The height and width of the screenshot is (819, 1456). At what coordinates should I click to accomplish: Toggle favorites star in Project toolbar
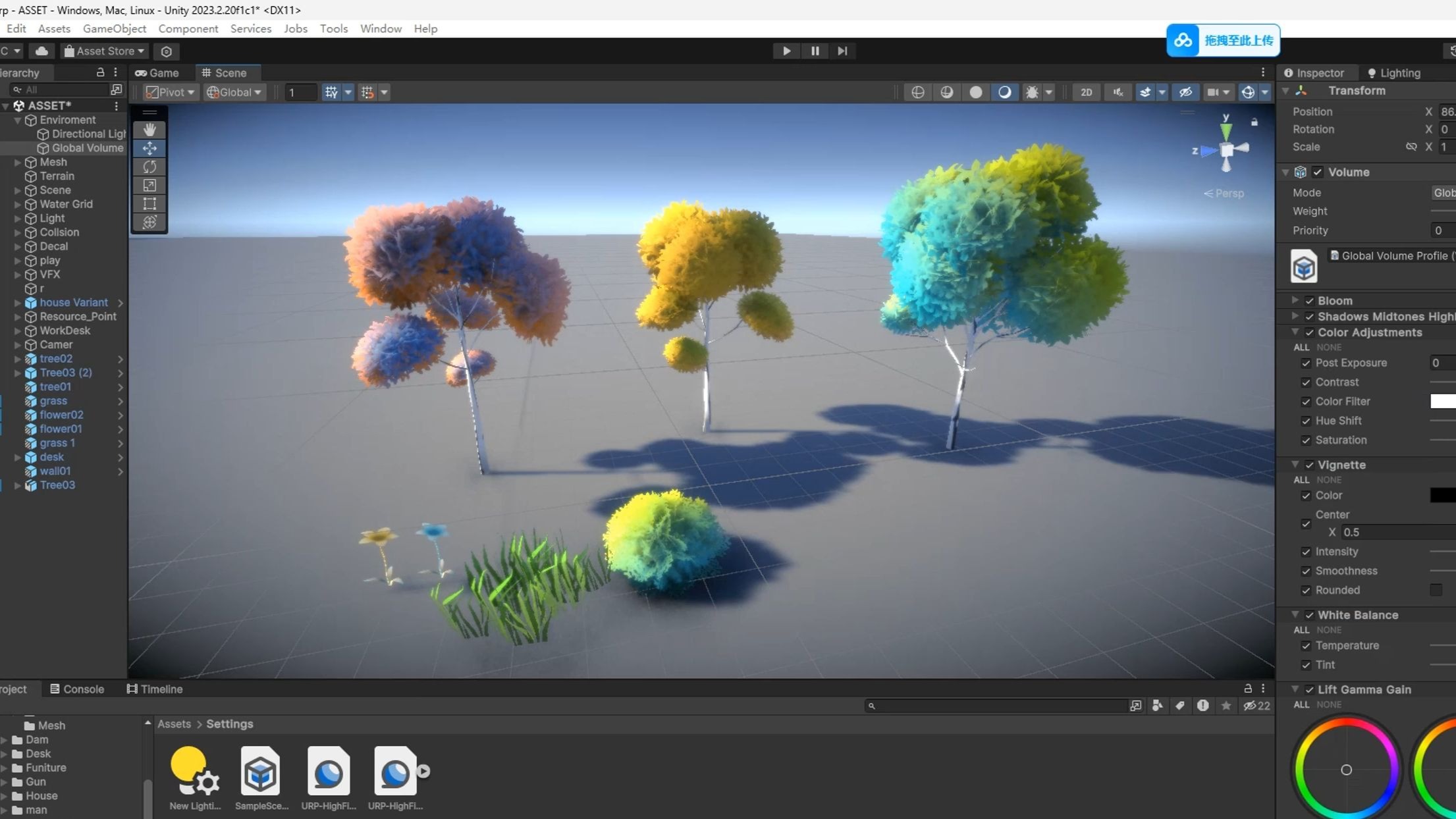pos(1226,706)
